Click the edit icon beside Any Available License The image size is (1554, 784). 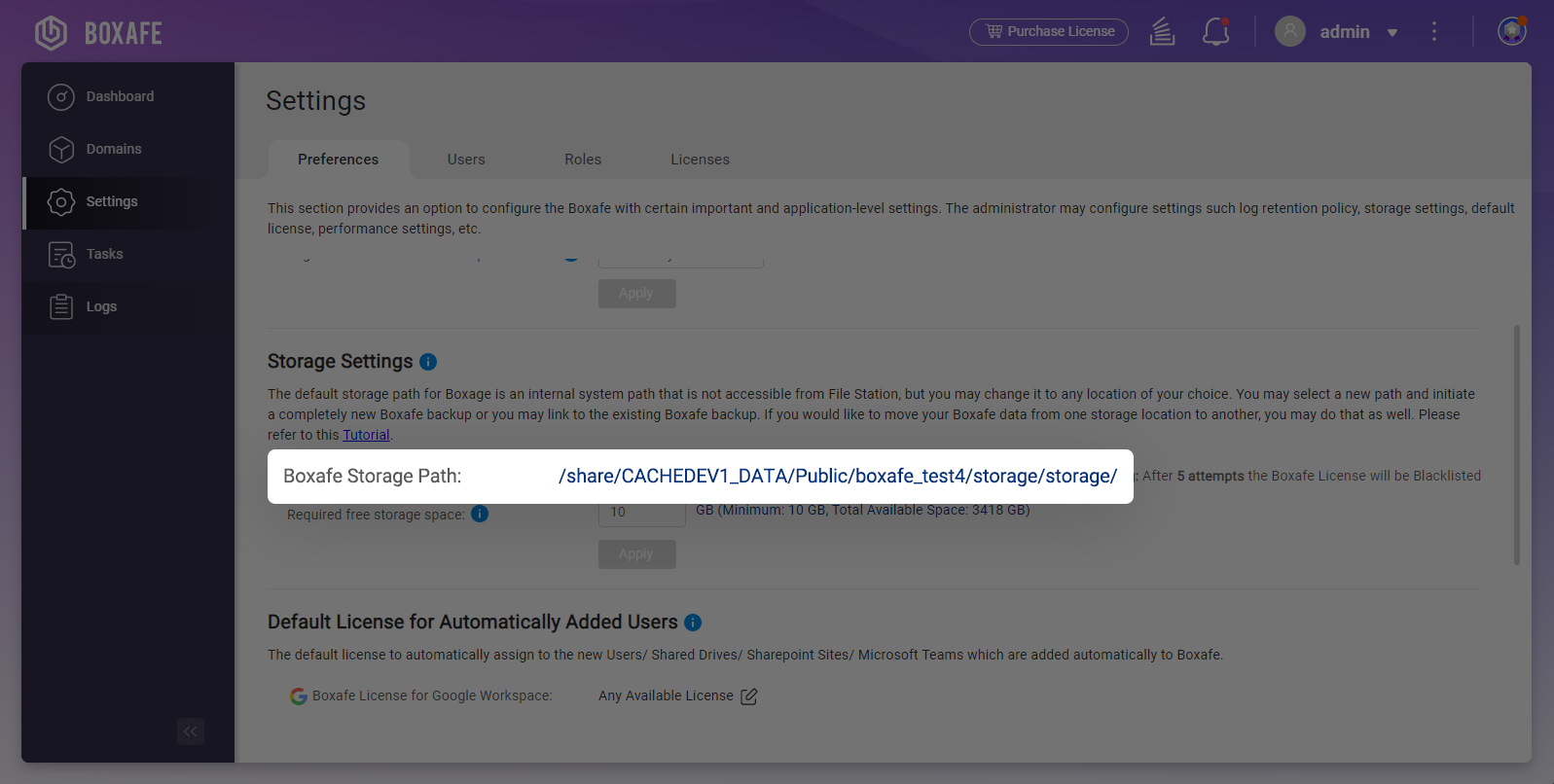coord(748,696)
